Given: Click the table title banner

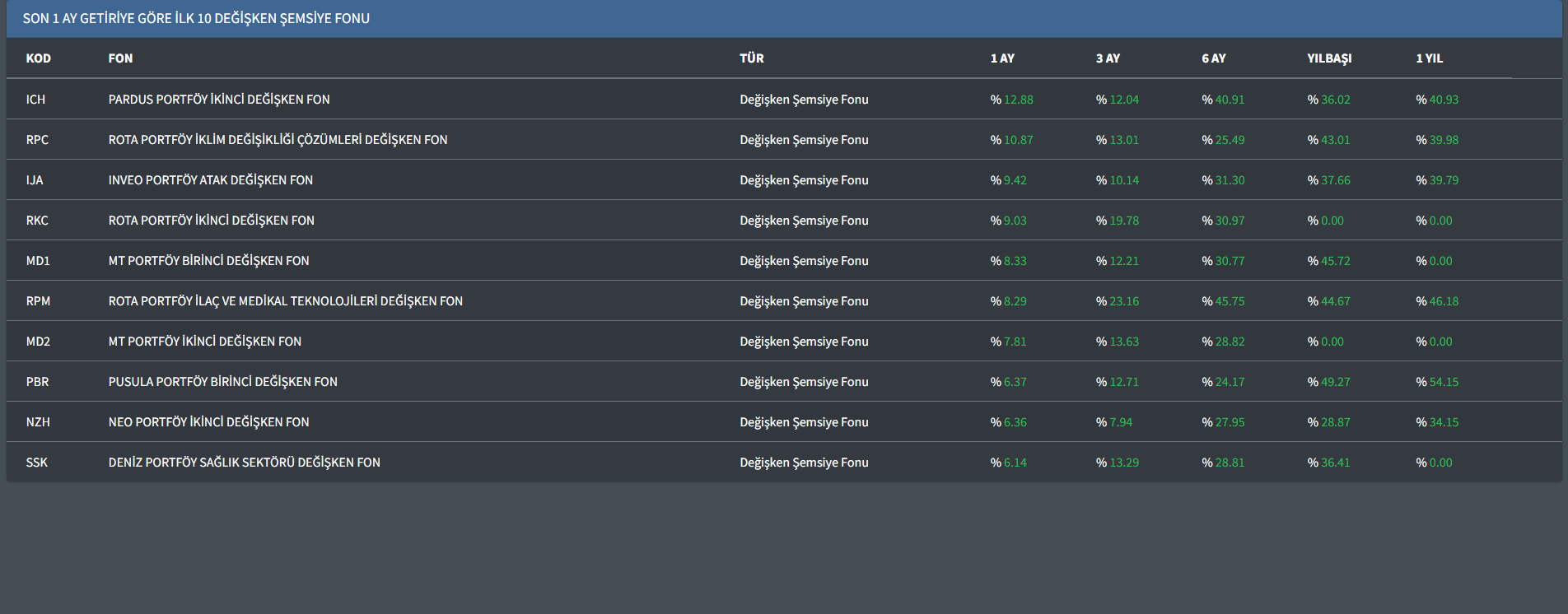Looking at the screenshot, I should [x=196, y=18].
